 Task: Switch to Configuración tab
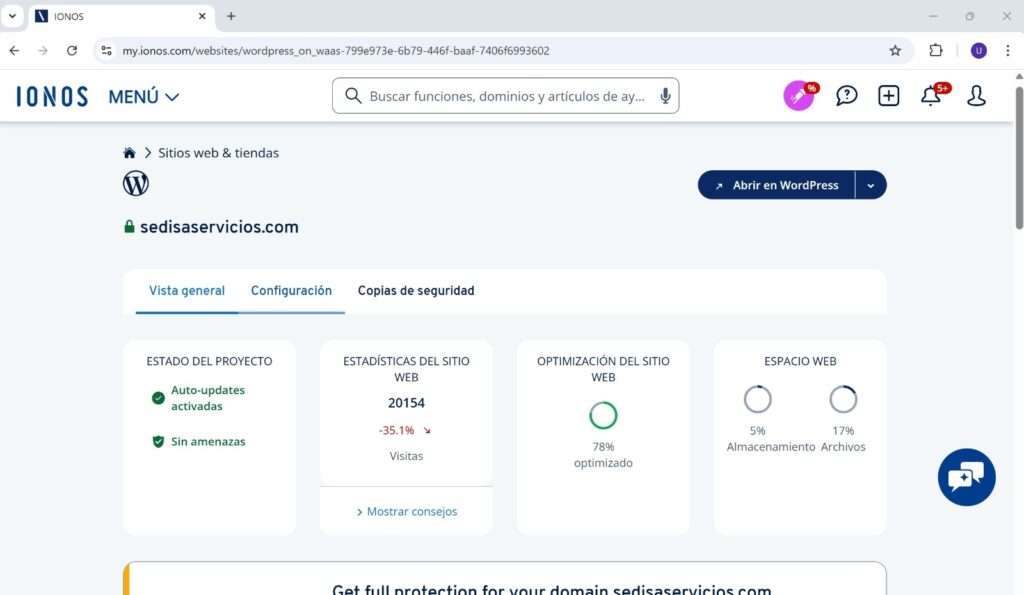(x=291, y=291)
